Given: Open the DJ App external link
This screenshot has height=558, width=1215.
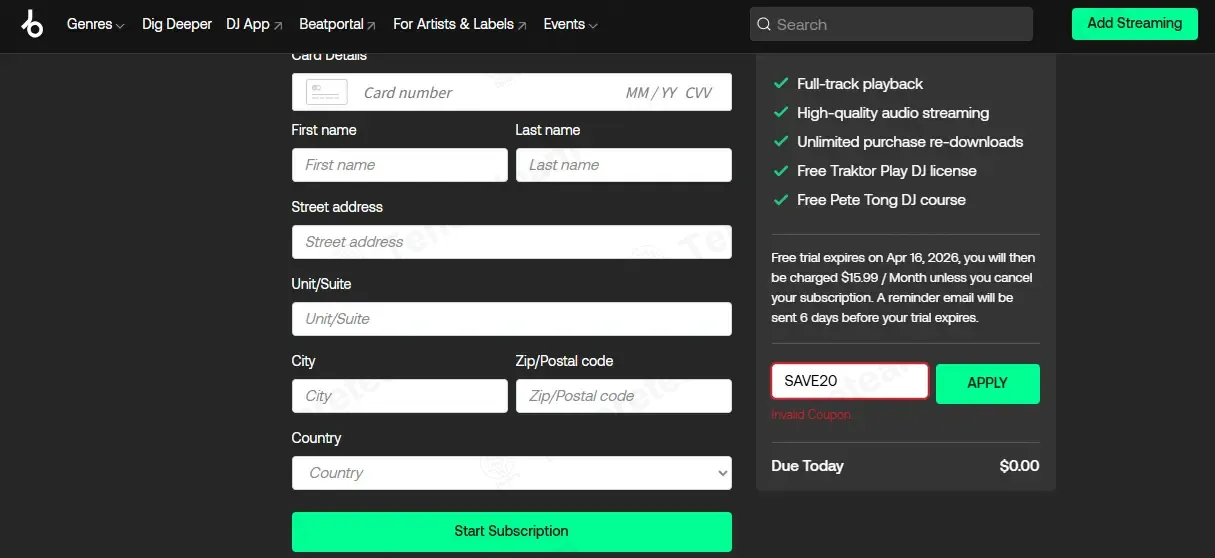Looking at the screenshot, I should (254, 24).
